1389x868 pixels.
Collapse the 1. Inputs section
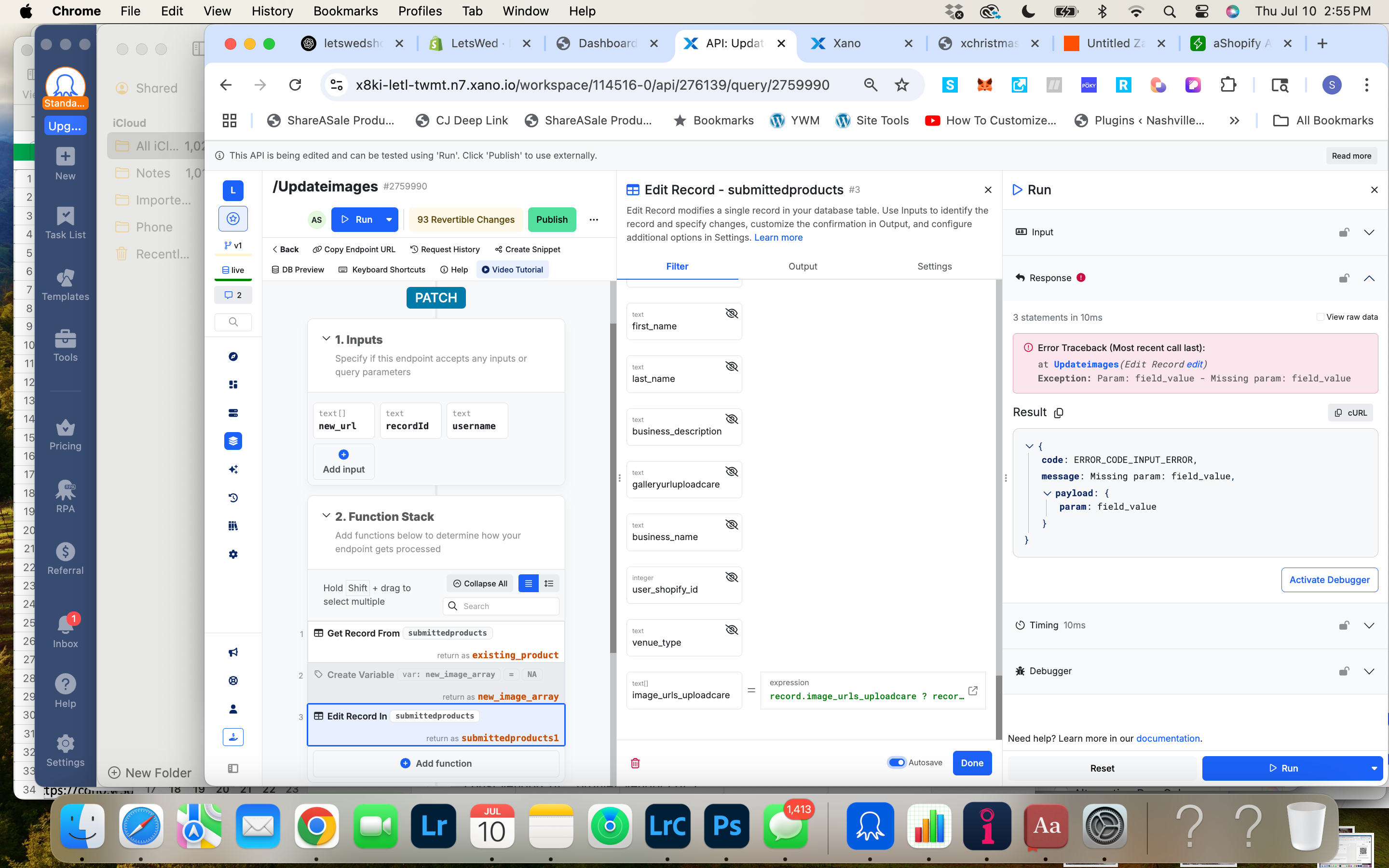tap(326, 339)
